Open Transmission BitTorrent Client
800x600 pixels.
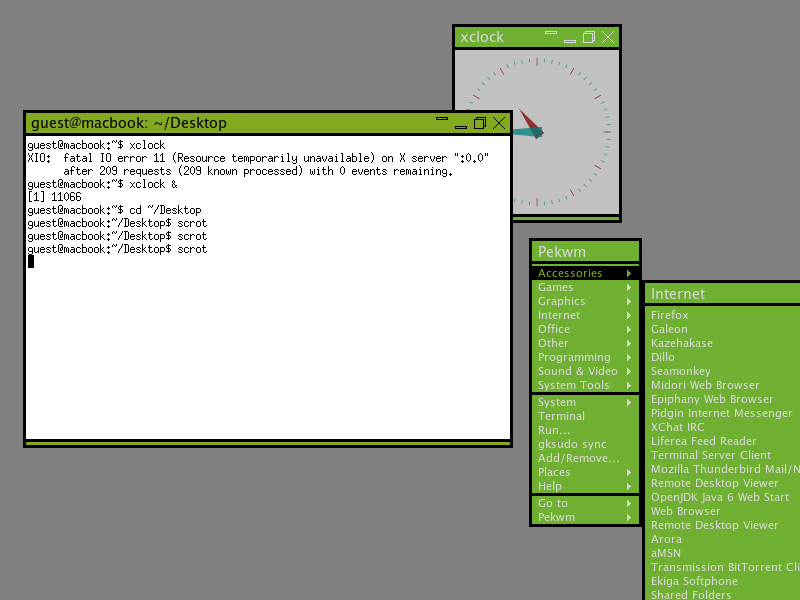pos(722,568)
